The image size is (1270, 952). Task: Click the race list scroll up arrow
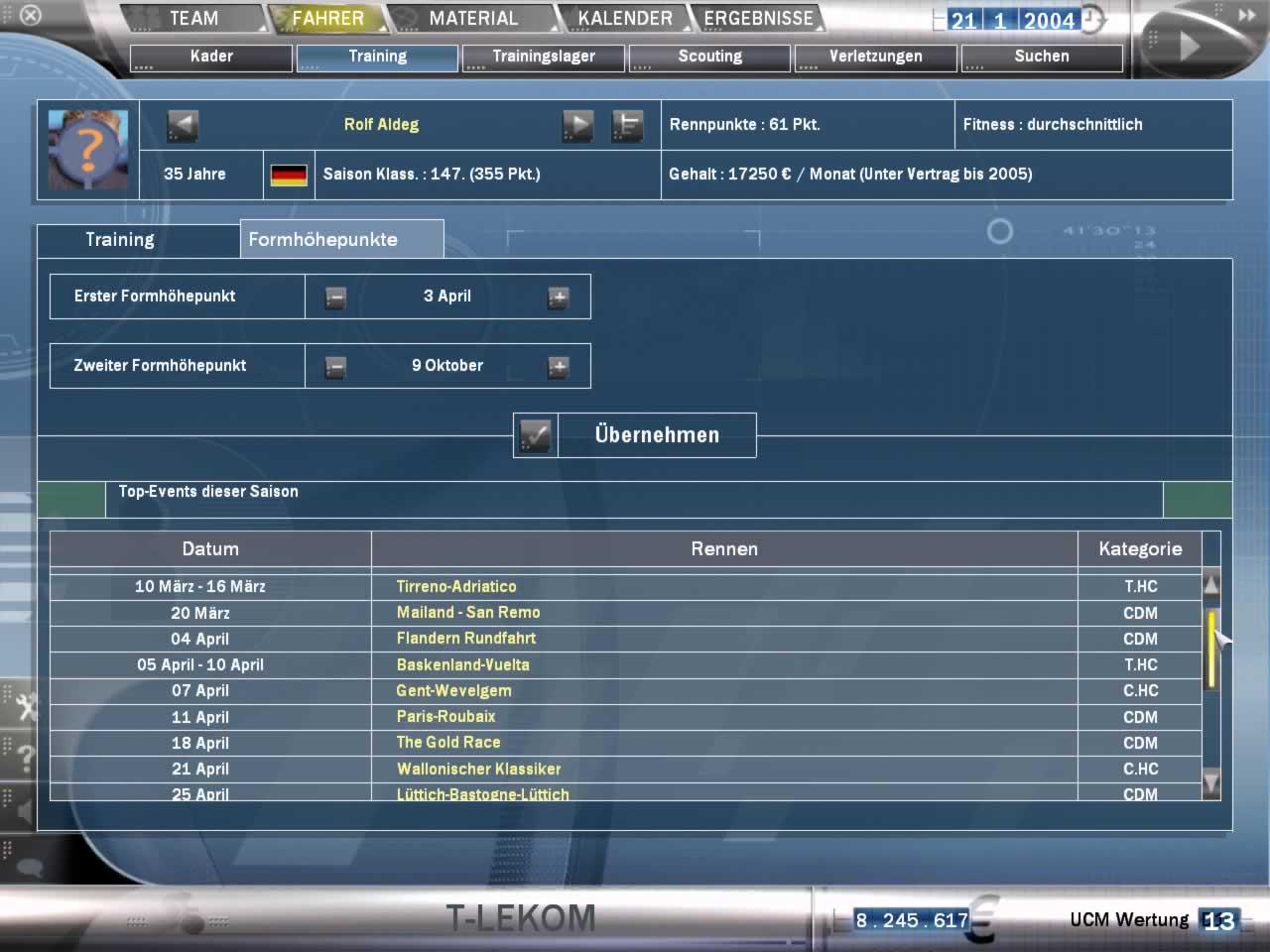tap(1211, 584)
